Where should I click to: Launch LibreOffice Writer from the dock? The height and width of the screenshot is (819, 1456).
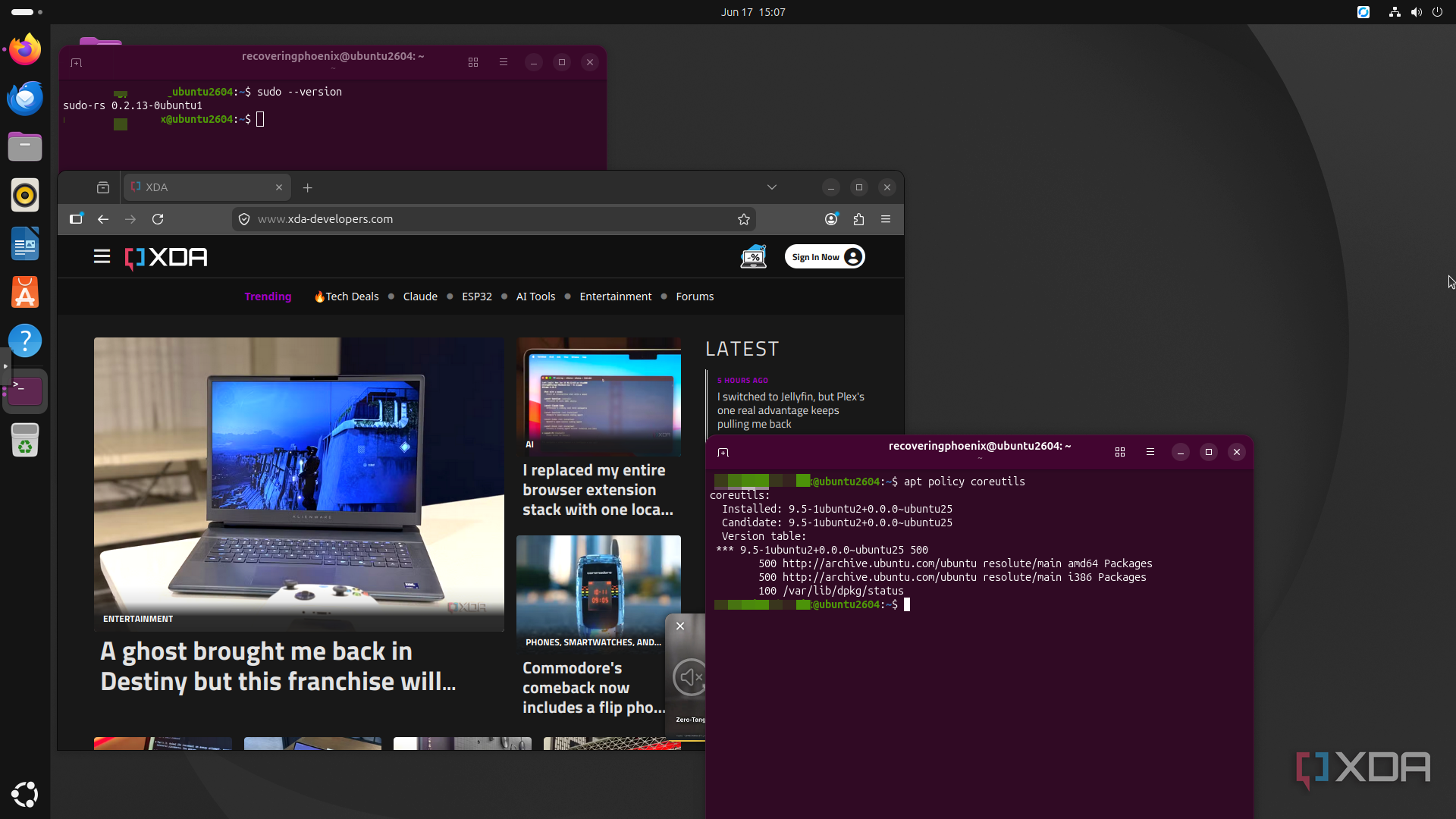pyautogui.click(x=25, y=243)
